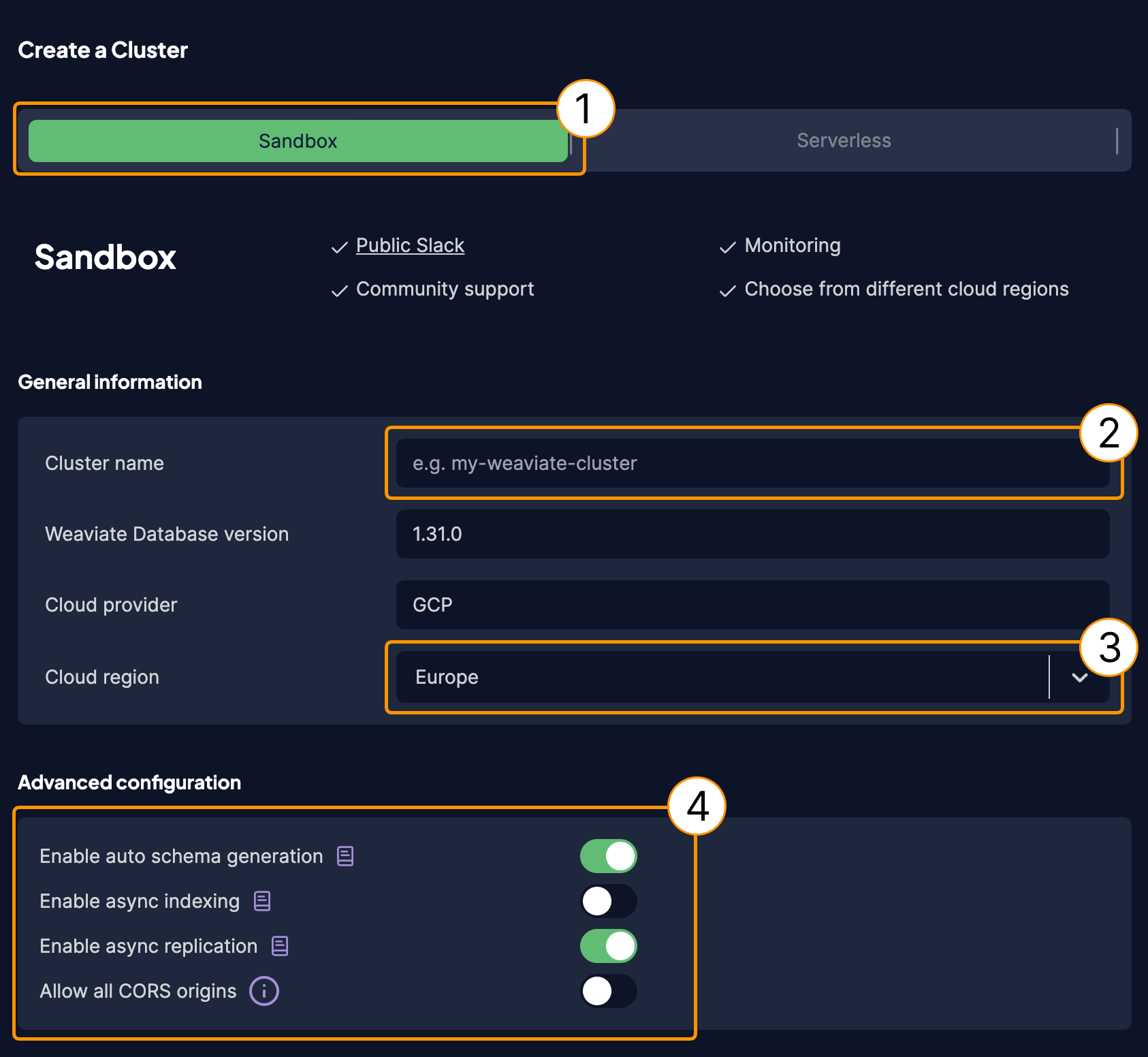Click checkmark beside Choose from different cloud regions
Screen dimensions: 1148x1057
[x=728, y=291]
